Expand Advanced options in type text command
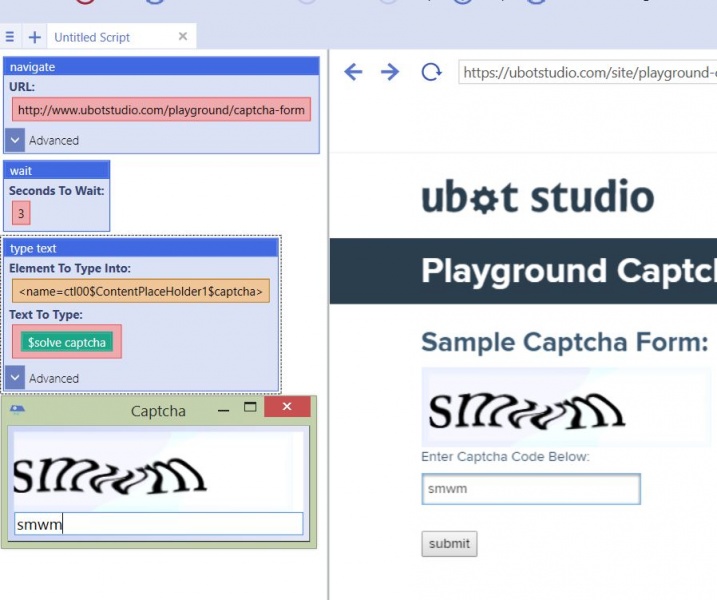This screenshot has width=717, height=600. click(15, 378)
